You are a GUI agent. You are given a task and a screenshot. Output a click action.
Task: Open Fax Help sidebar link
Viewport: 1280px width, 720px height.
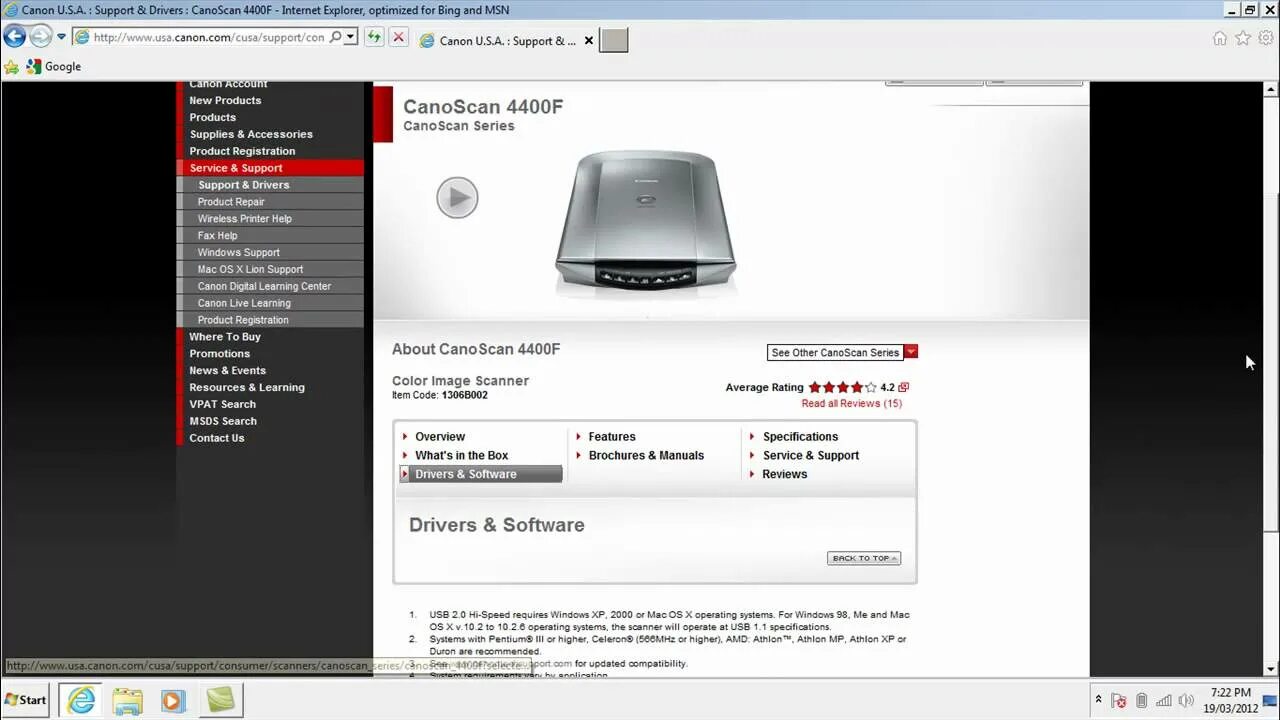coord(217,236)
